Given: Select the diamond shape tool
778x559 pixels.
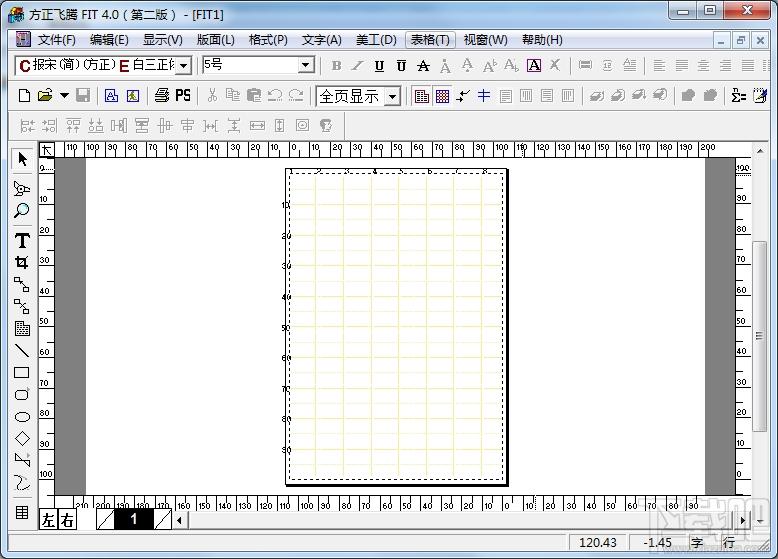Looking at the screenshot, I should 22,438.
